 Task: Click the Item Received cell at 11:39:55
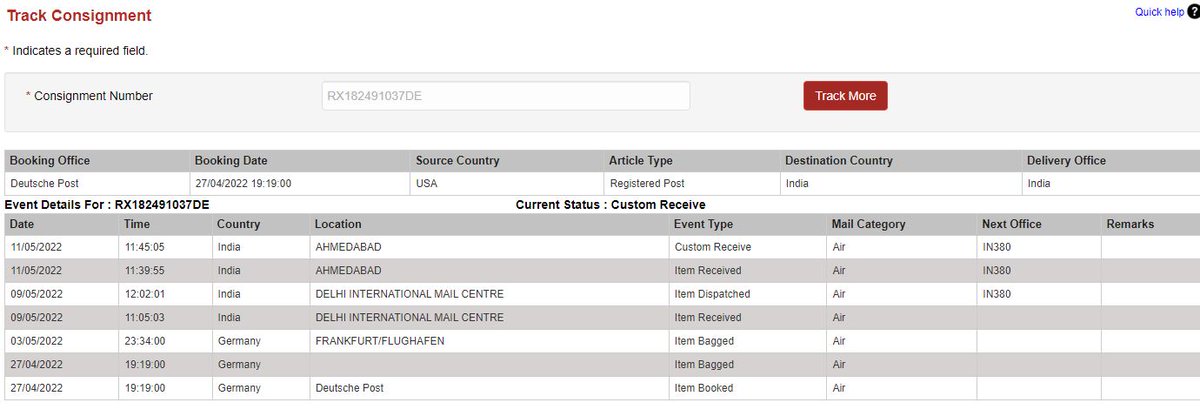[x=748, y=270]
